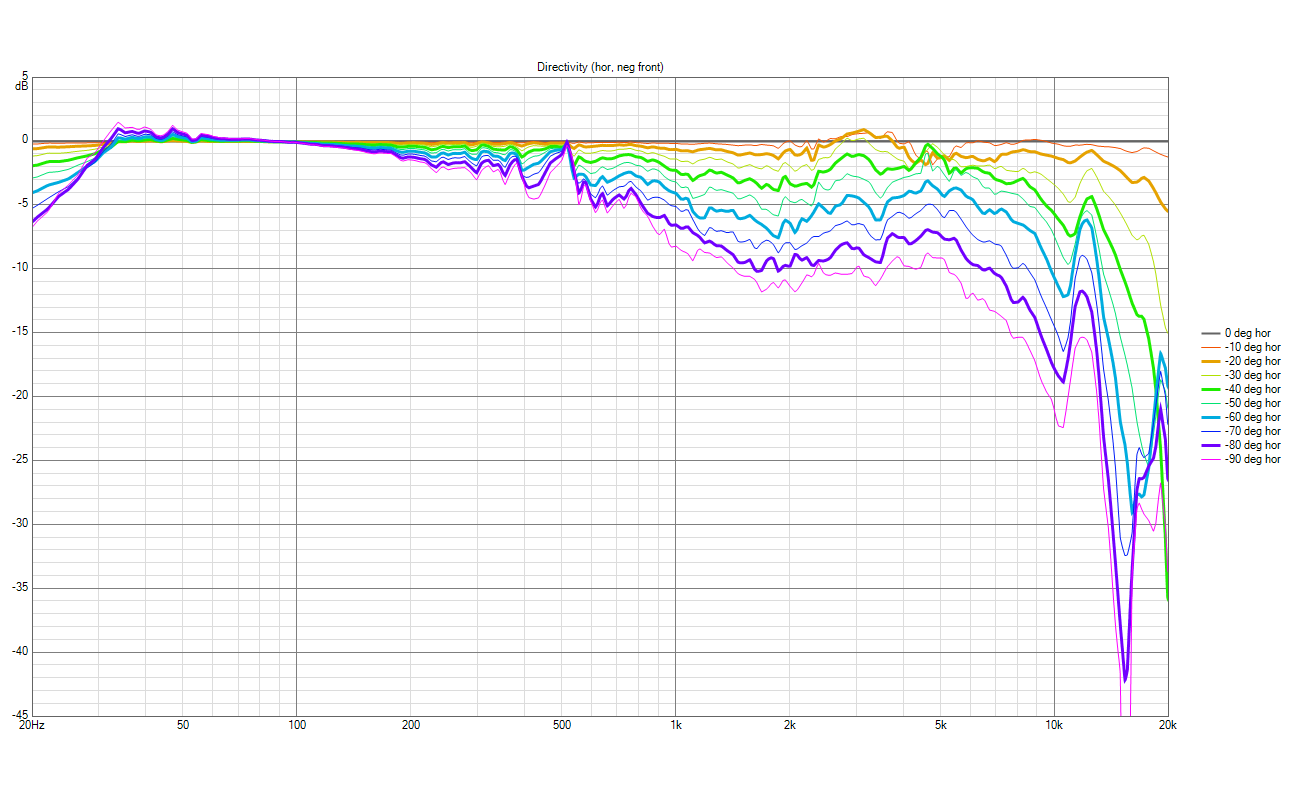Click the '-35' level axis label
Screen dimensions: 1289x793
(20, 588)
